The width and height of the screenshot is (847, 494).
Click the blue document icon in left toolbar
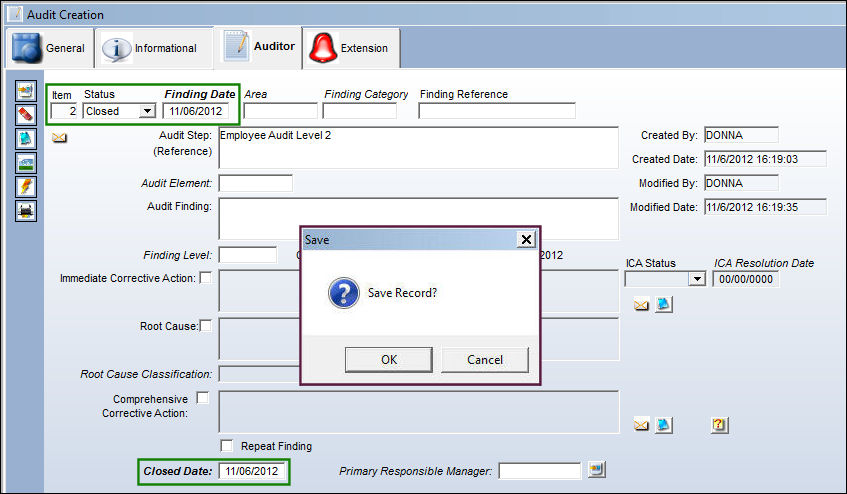[x=26, y=138]
